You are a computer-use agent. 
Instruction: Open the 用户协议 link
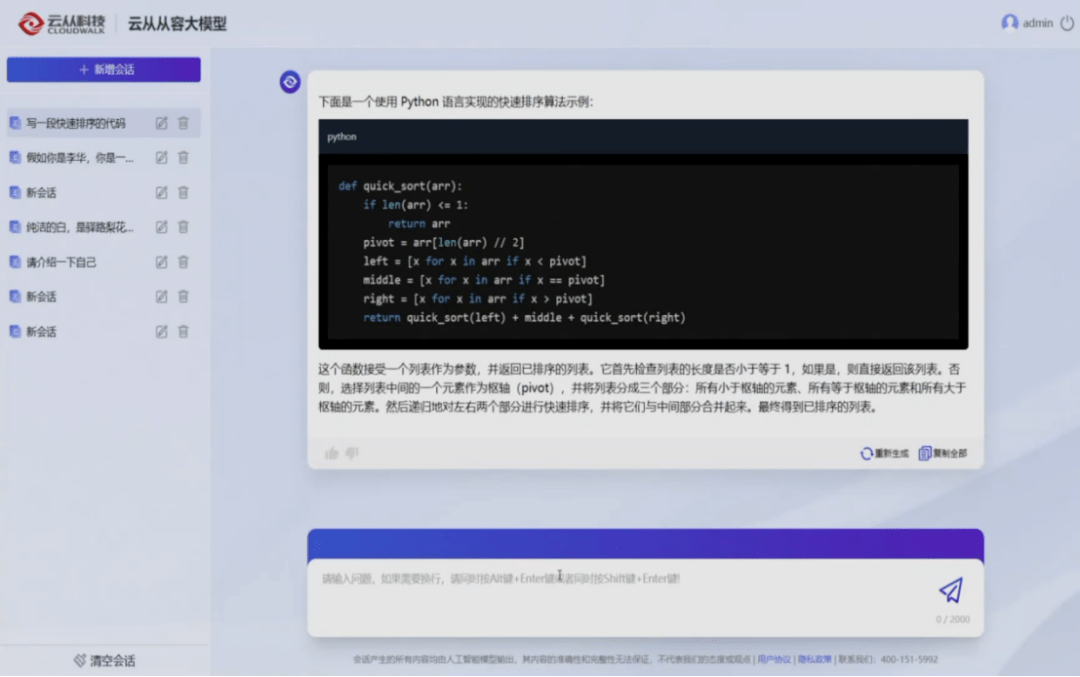(776, 659)
